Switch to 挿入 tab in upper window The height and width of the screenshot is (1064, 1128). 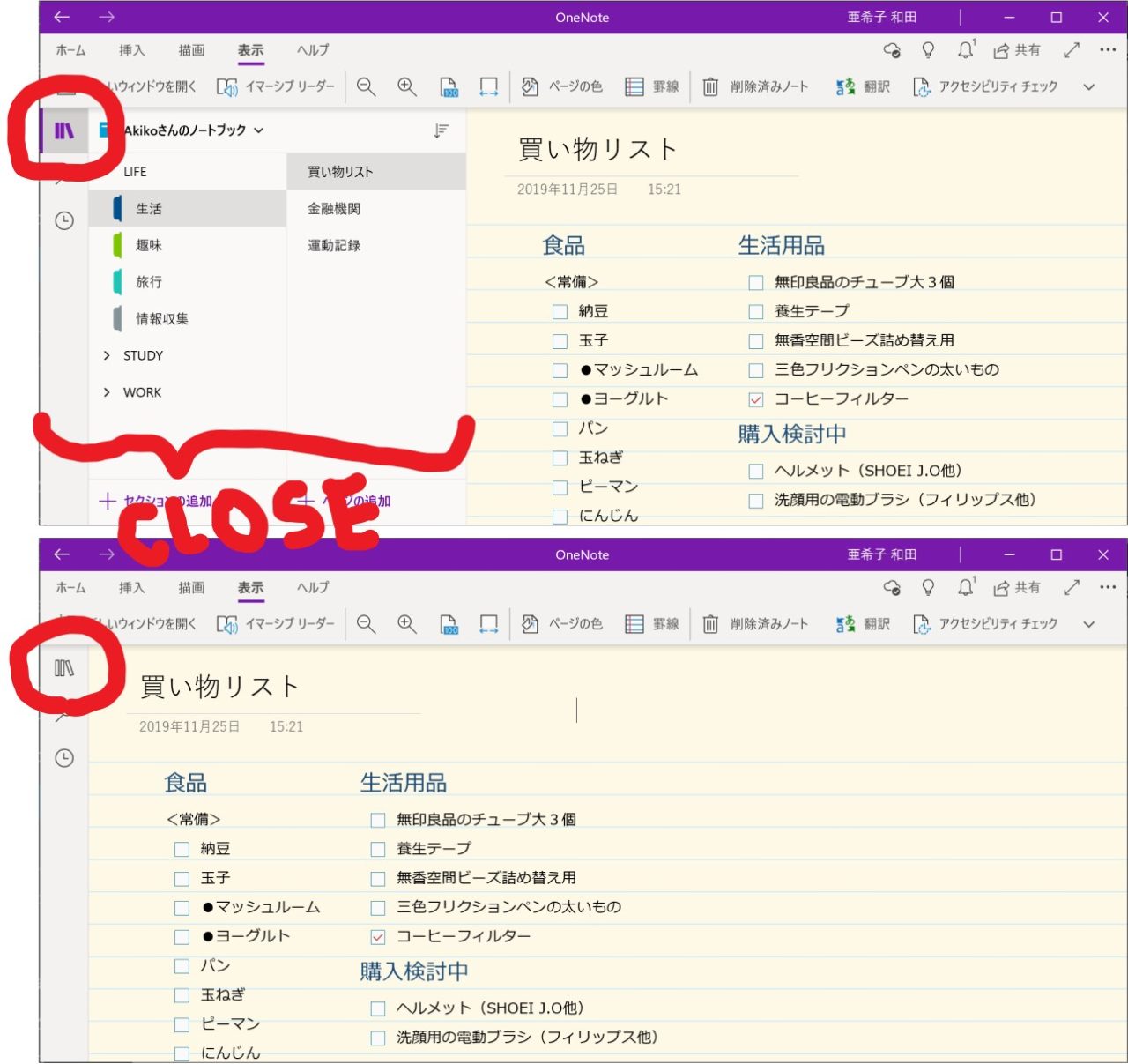tap(131, 50)
